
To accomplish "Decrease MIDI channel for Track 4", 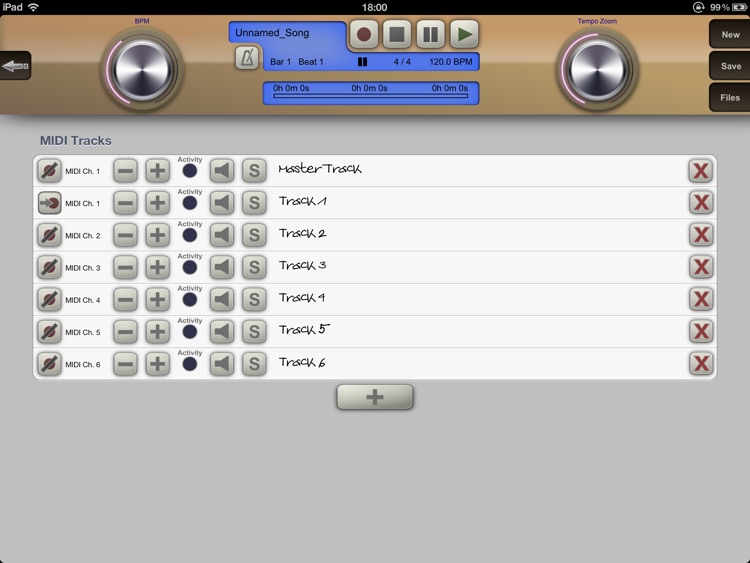I will point(125,299).
